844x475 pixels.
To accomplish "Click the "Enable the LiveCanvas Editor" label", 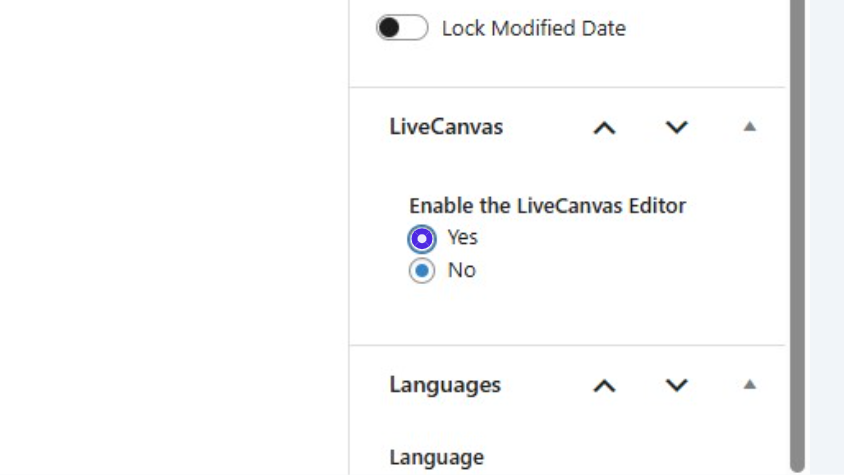I will [547, 206].
